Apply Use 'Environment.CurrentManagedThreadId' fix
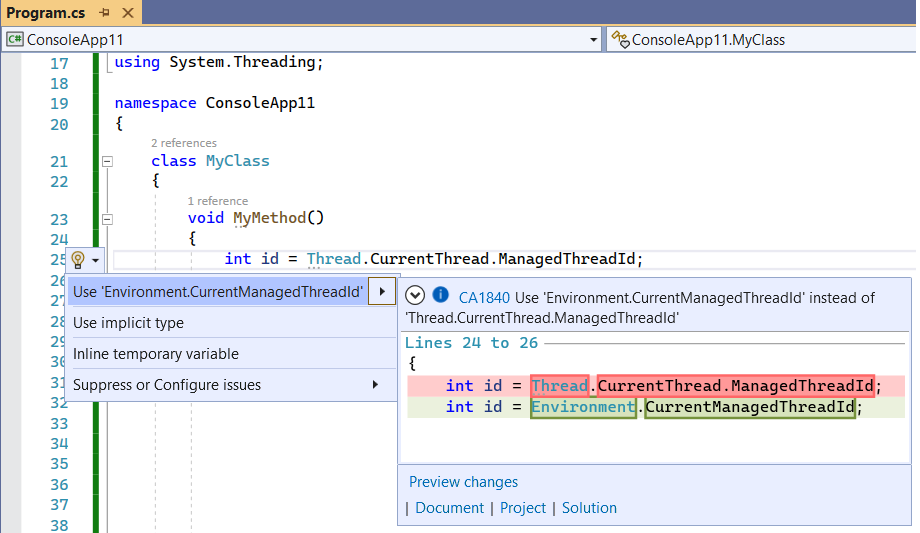The image size is (920, 533). [218, 292]
